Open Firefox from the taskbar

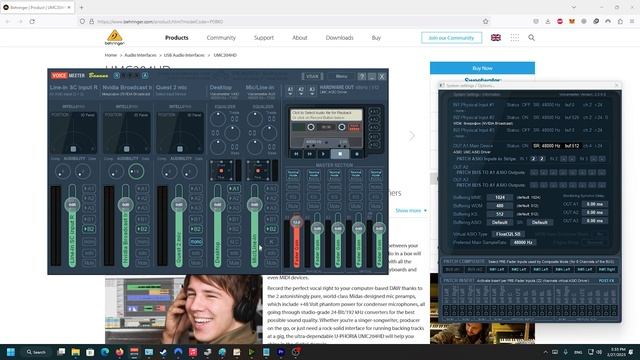point(119,352)
